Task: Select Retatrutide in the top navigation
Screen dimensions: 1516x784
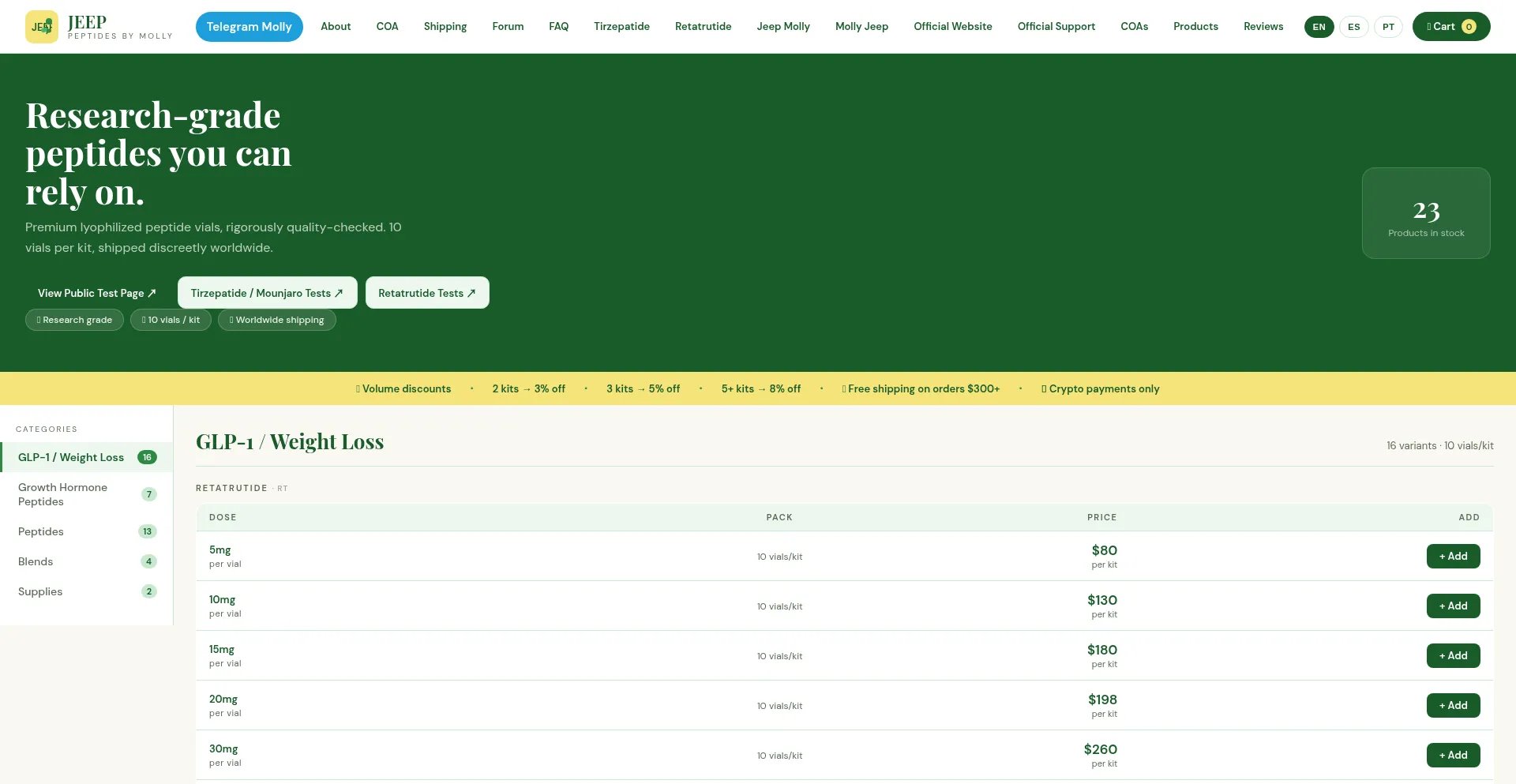Action: (704, 27)
